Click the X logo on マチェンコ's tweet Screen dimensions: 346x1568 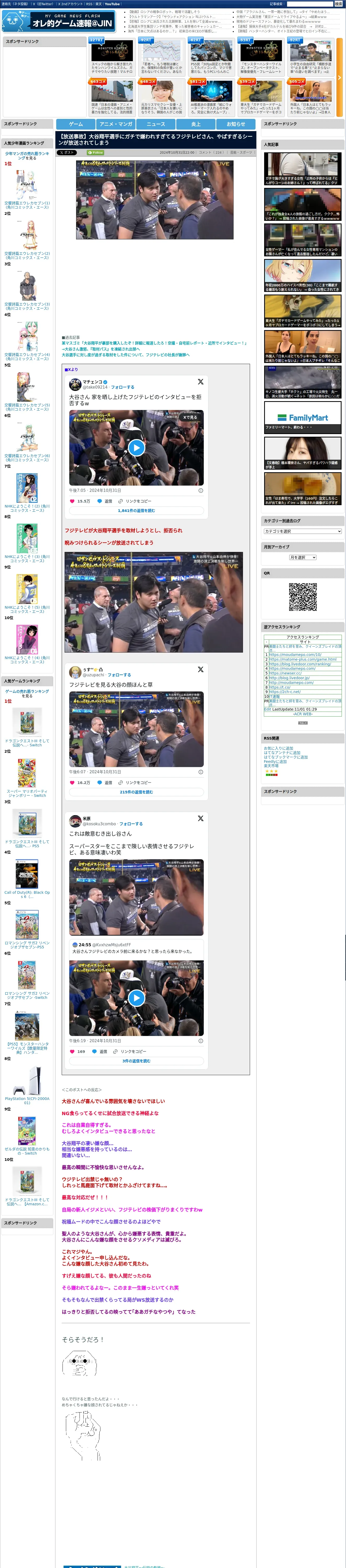click(x=200, y=382)
